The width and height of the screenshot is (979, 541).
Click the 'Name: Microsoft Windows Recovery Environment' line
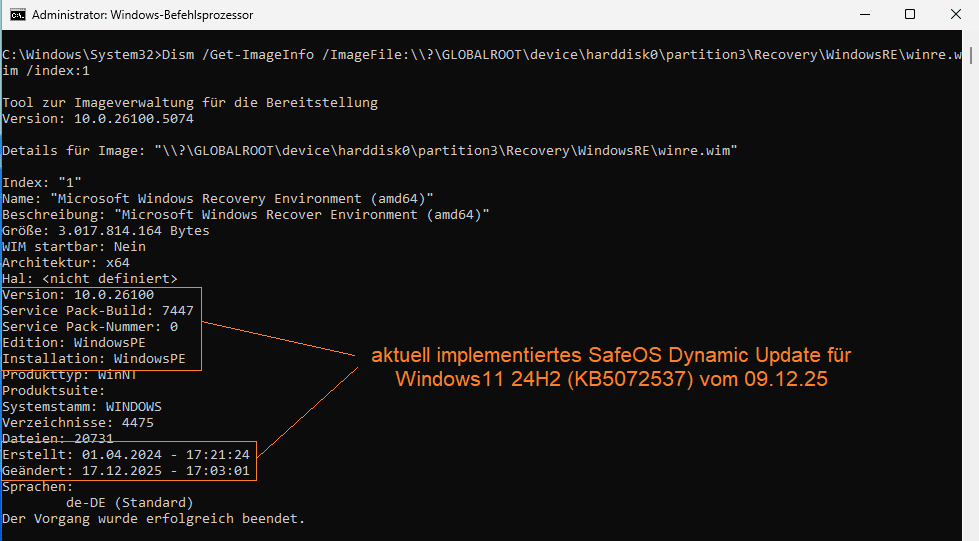tap(218, 199)
